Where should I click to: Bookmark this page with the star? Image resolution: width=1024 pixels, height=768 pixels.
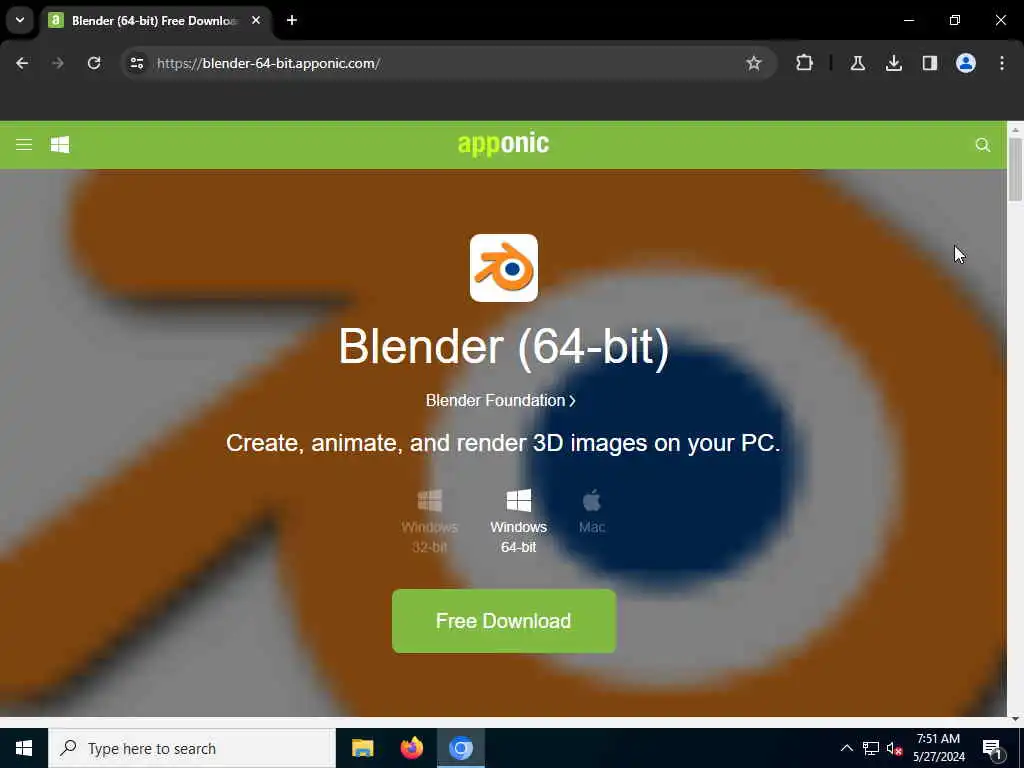click(x=754, y=63)
